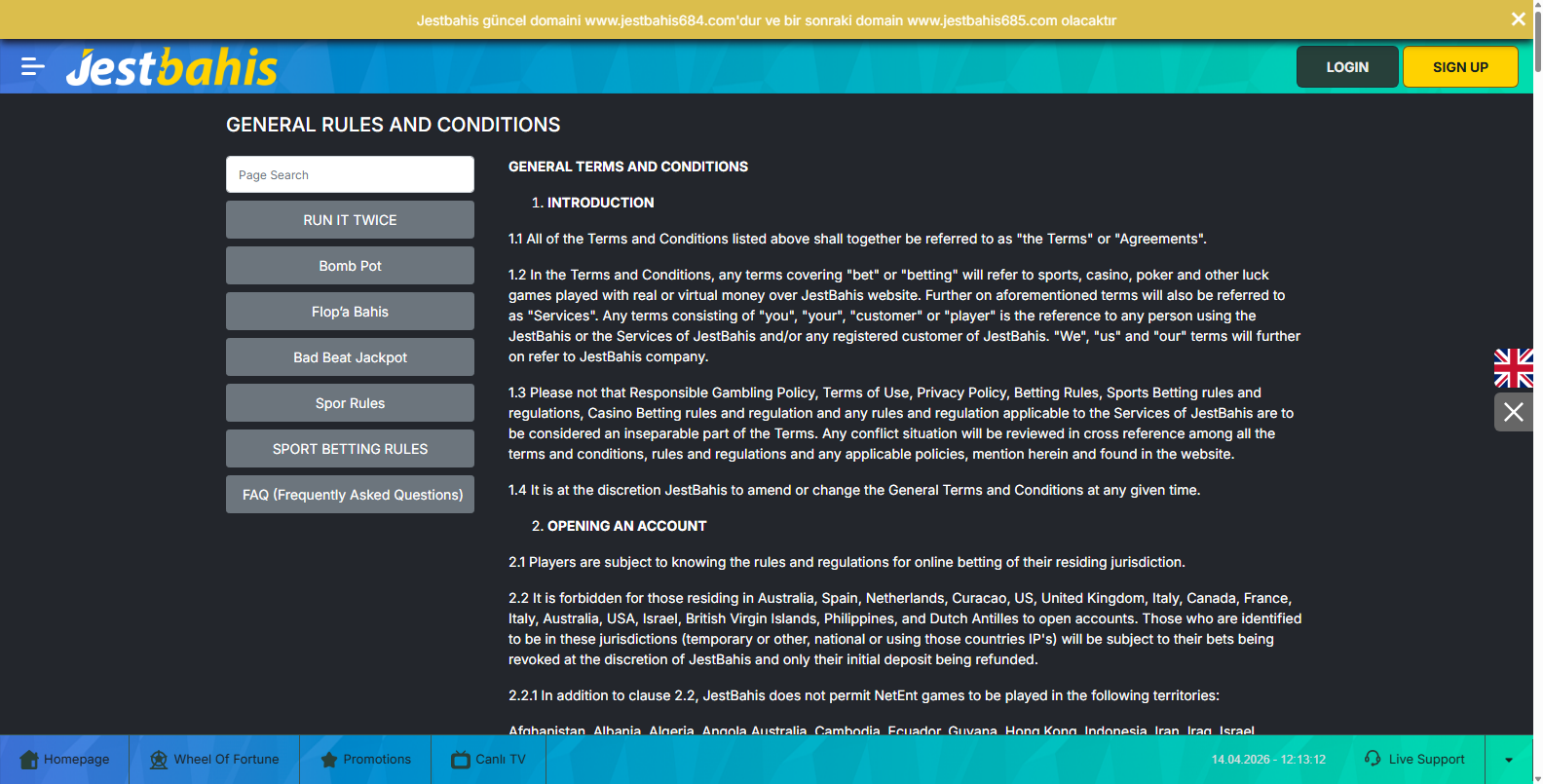Open the RUN IT TWICE rules section
Viewport: 1543px width, 784px height.
(350, 220)
